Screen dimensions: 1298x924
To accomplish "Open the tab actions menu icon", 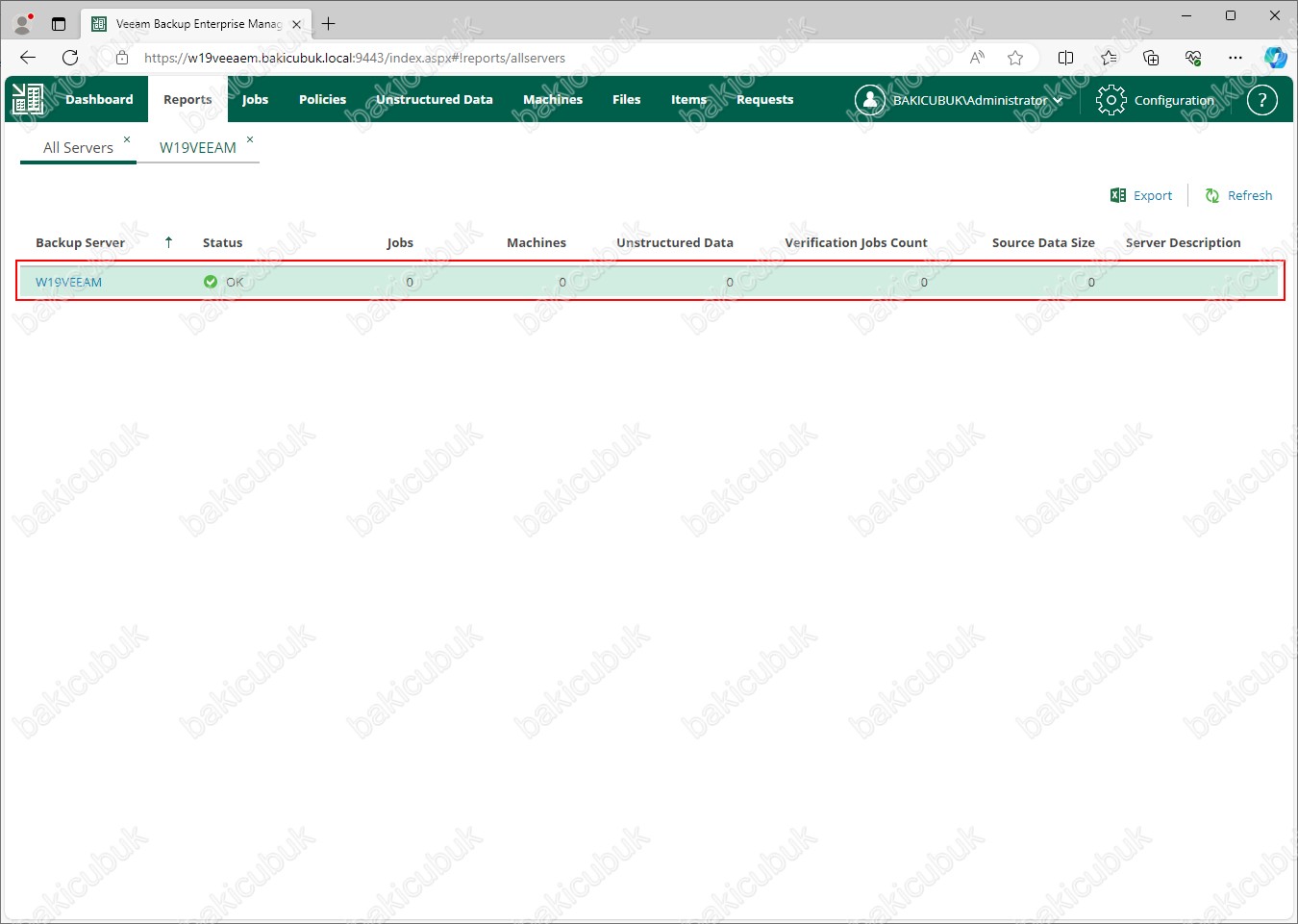I will pos(59,24).
